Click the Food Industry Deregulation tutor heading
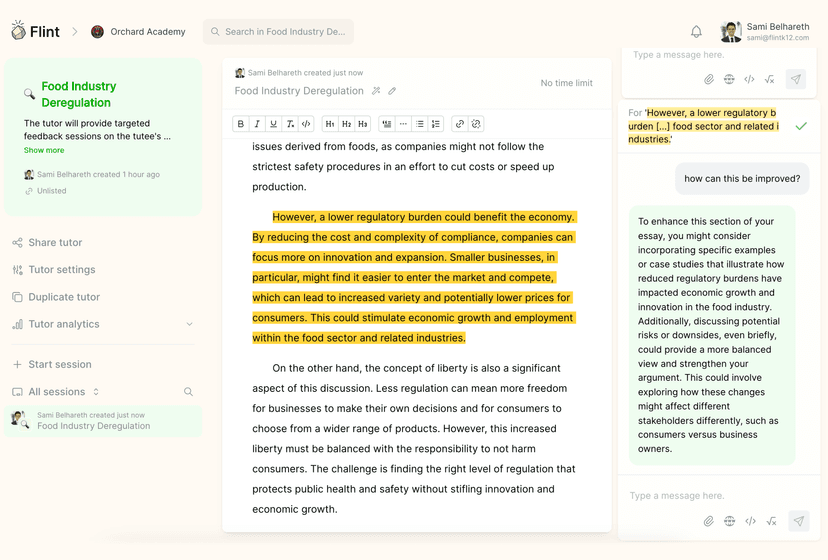The image size is (828, 560). pos(79,95)
